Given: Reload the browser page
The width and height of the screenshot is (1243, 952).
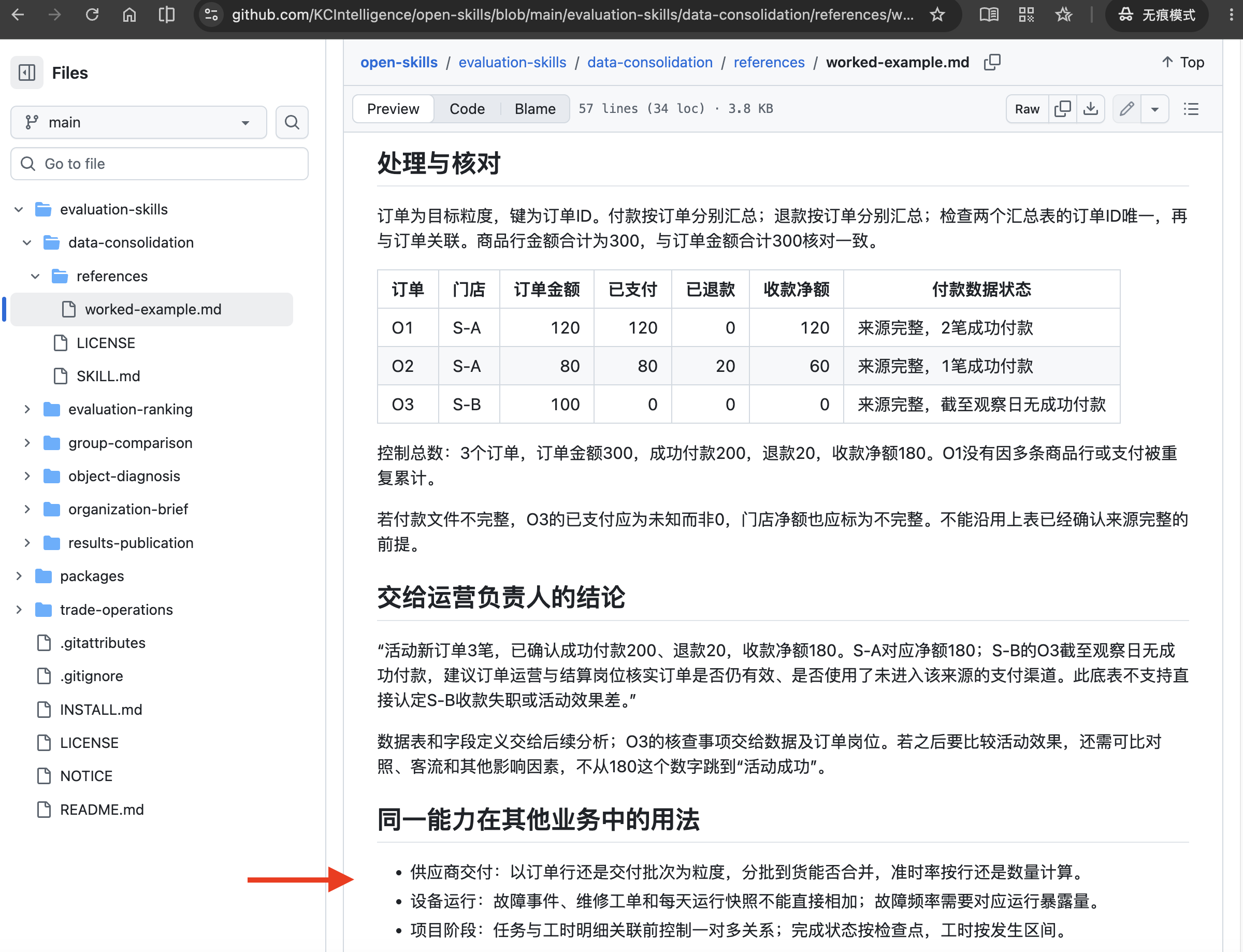Looking at the screenshot, I should coord(92,15).
